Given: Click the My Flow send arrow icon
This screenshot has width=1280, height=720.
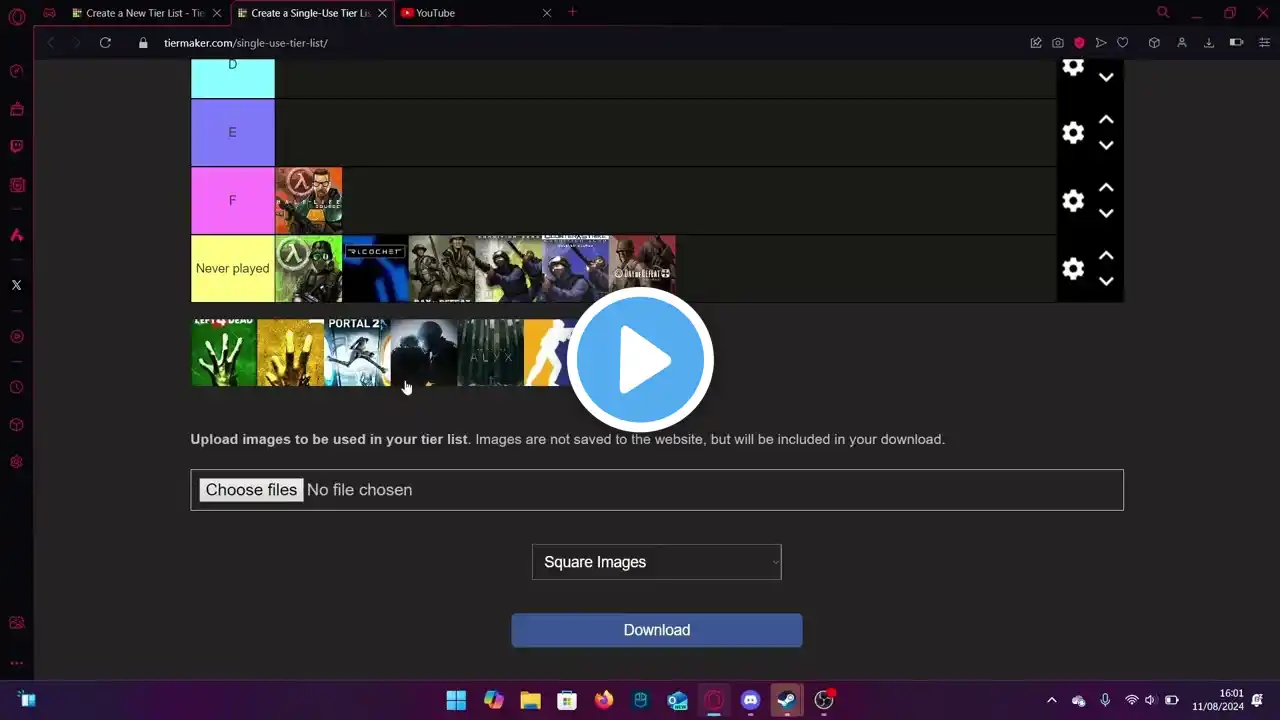Looking at the screenshot, I should pos(1101,43).
